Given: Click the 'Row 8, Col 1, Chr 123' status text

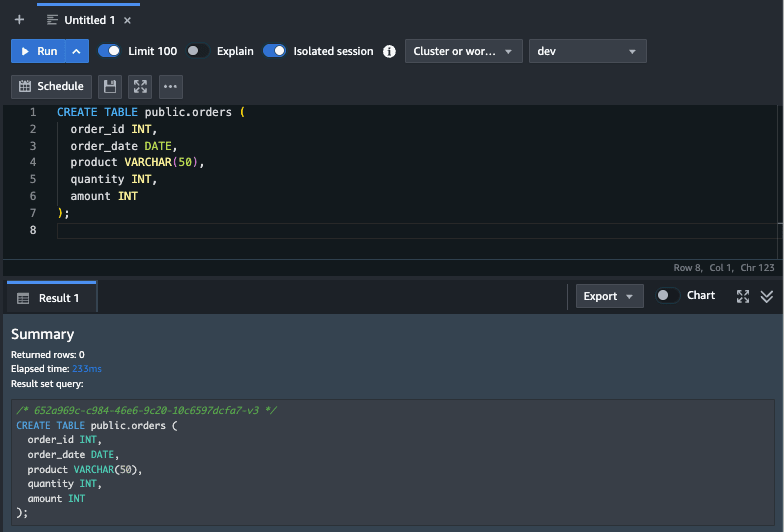Looking at the screenshot, I should (x=724, y=268).
